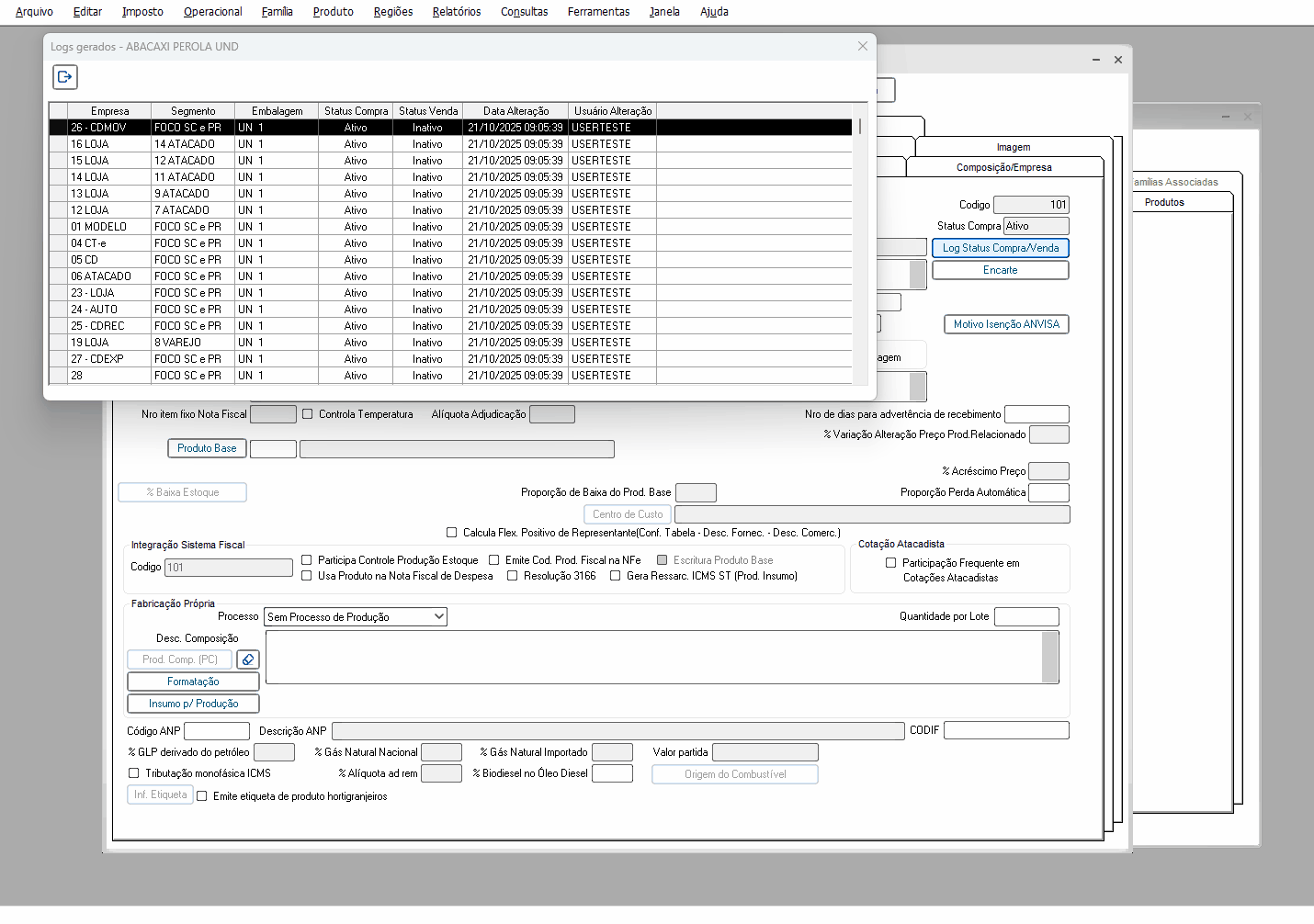Click the Proporção Perda Automática field
1314x924 pixels.
click(x=1048, y=492)
